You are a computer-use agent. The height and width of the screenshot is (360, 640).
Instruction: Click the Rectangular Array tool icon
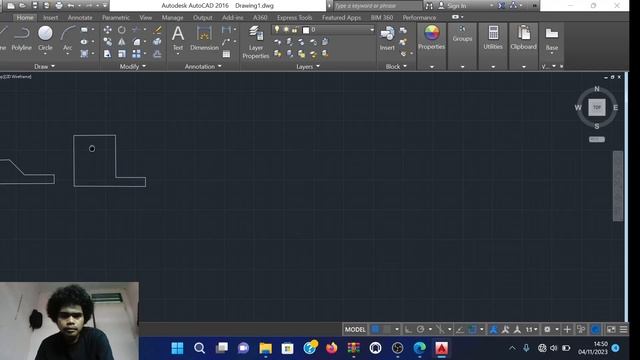[x=136, y=54]
